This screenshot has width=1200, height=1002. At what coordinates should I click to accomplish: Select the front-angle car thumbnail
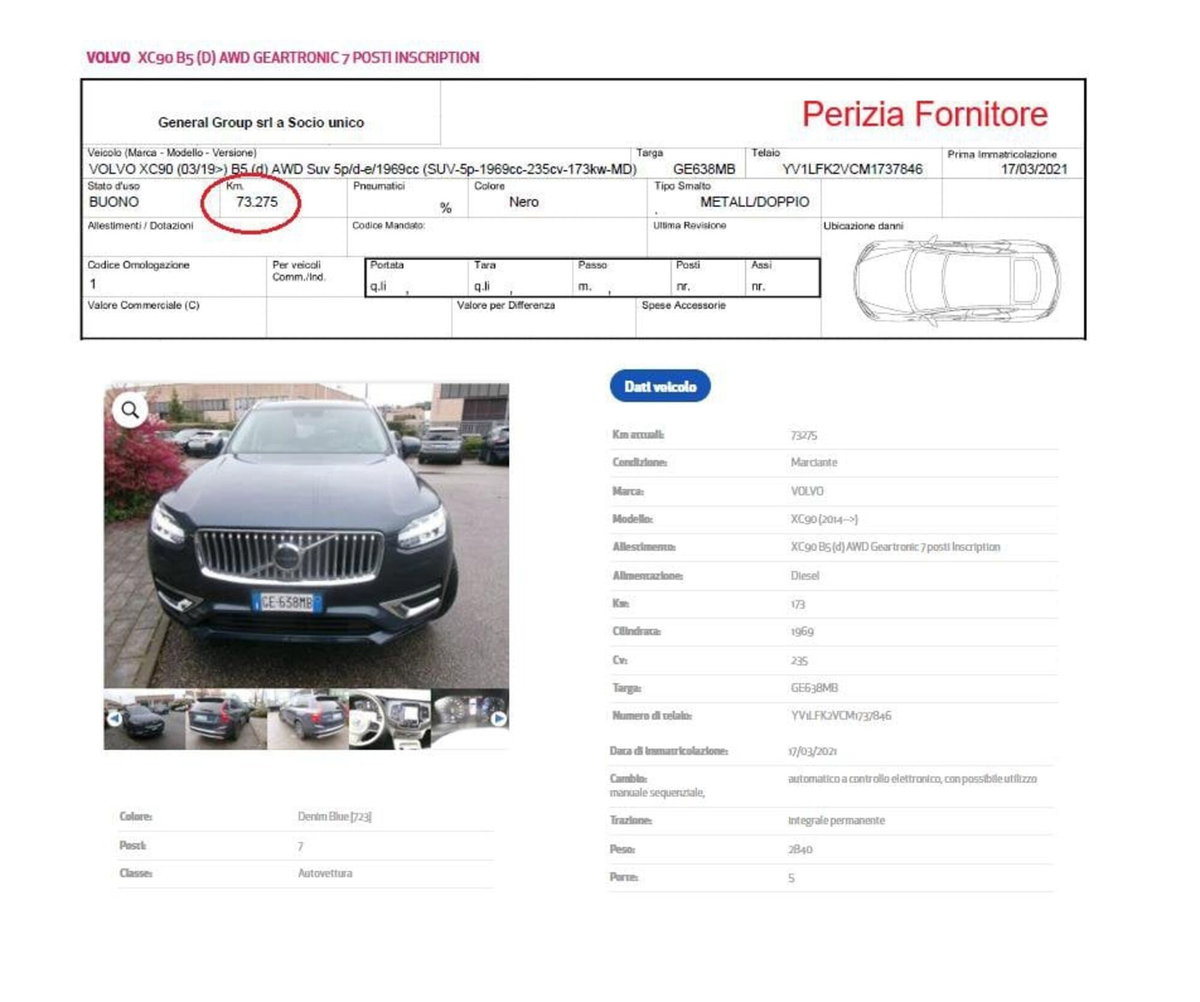(144, 719)
